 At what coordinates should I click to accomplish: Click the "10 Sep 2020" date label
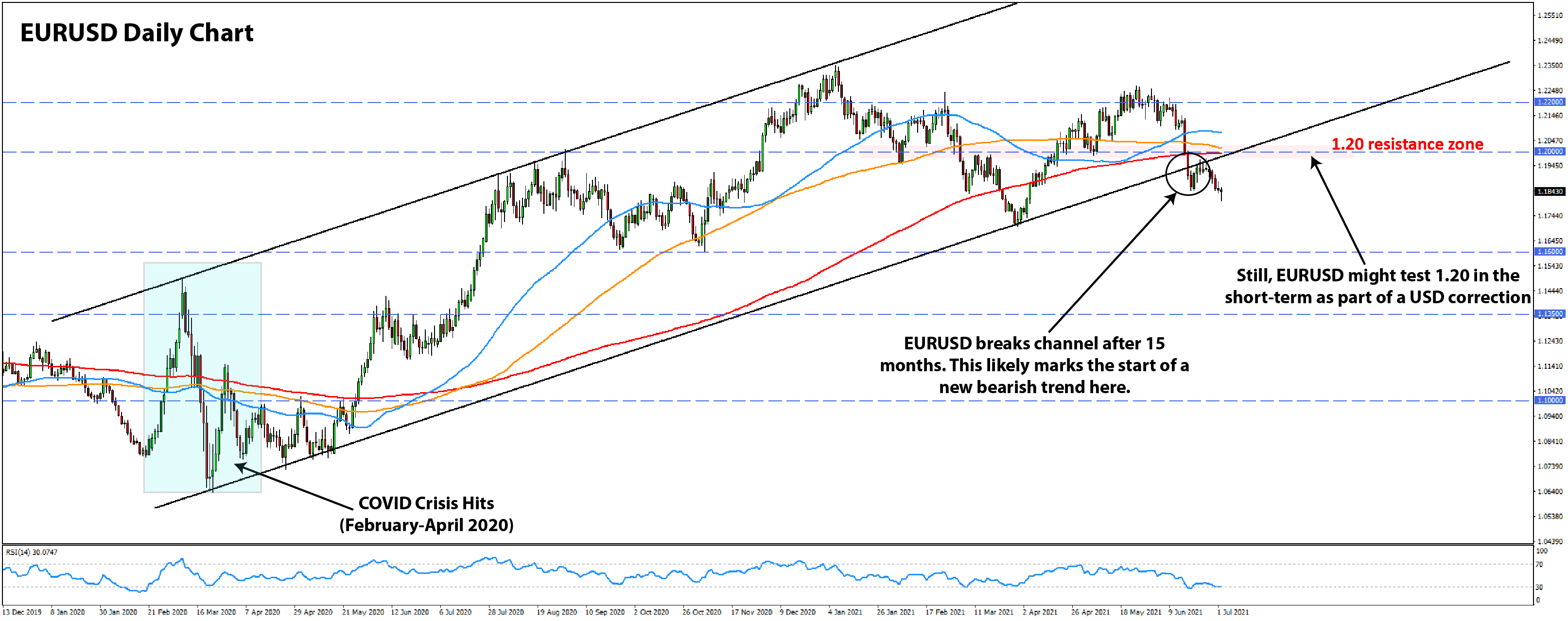tap(605, 612)
